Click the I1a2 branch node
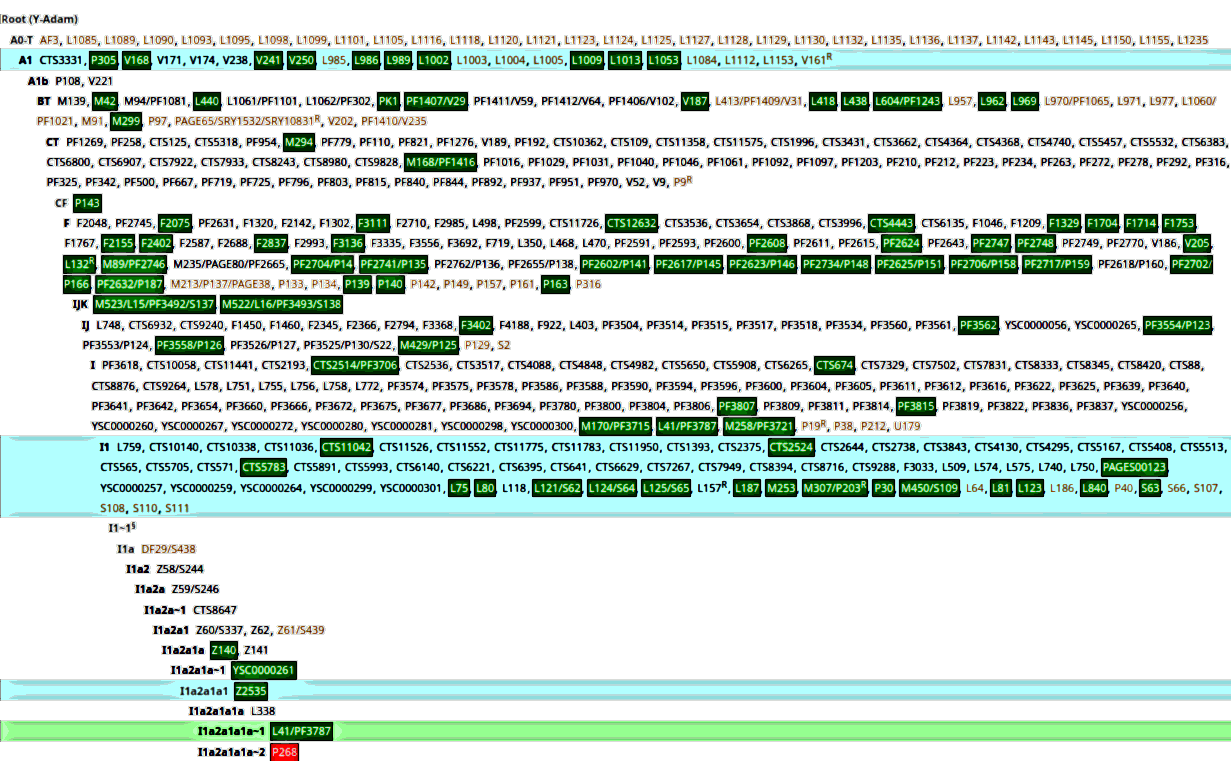Image resolution: width=1231 pixels, height=761 pixels. [x=138, y=569]
